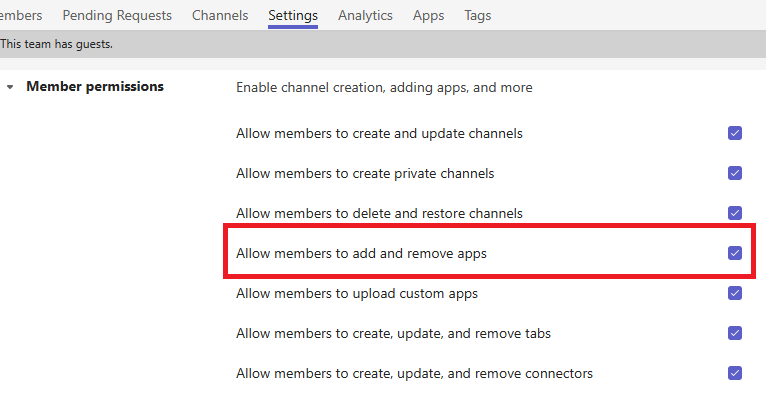Uncheck Allow members to create and update channels
The height and width of the screenshot is (416, 766).
point(735,133)
